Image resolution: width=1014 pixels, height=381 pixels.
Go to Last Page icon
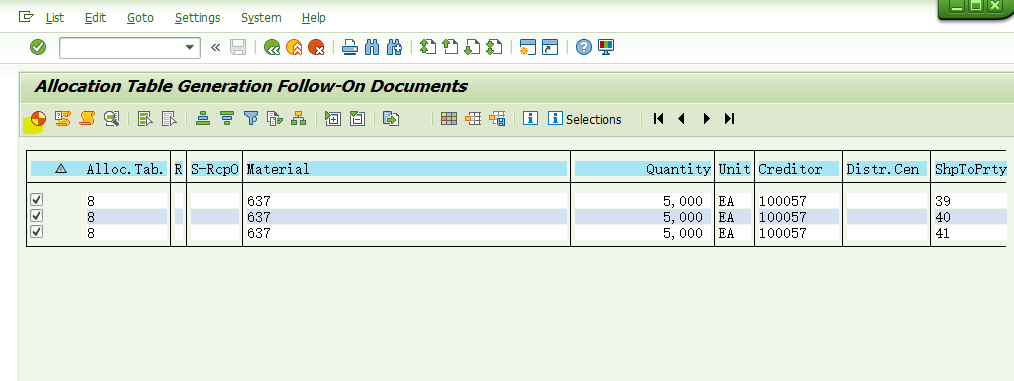point(494,47)
